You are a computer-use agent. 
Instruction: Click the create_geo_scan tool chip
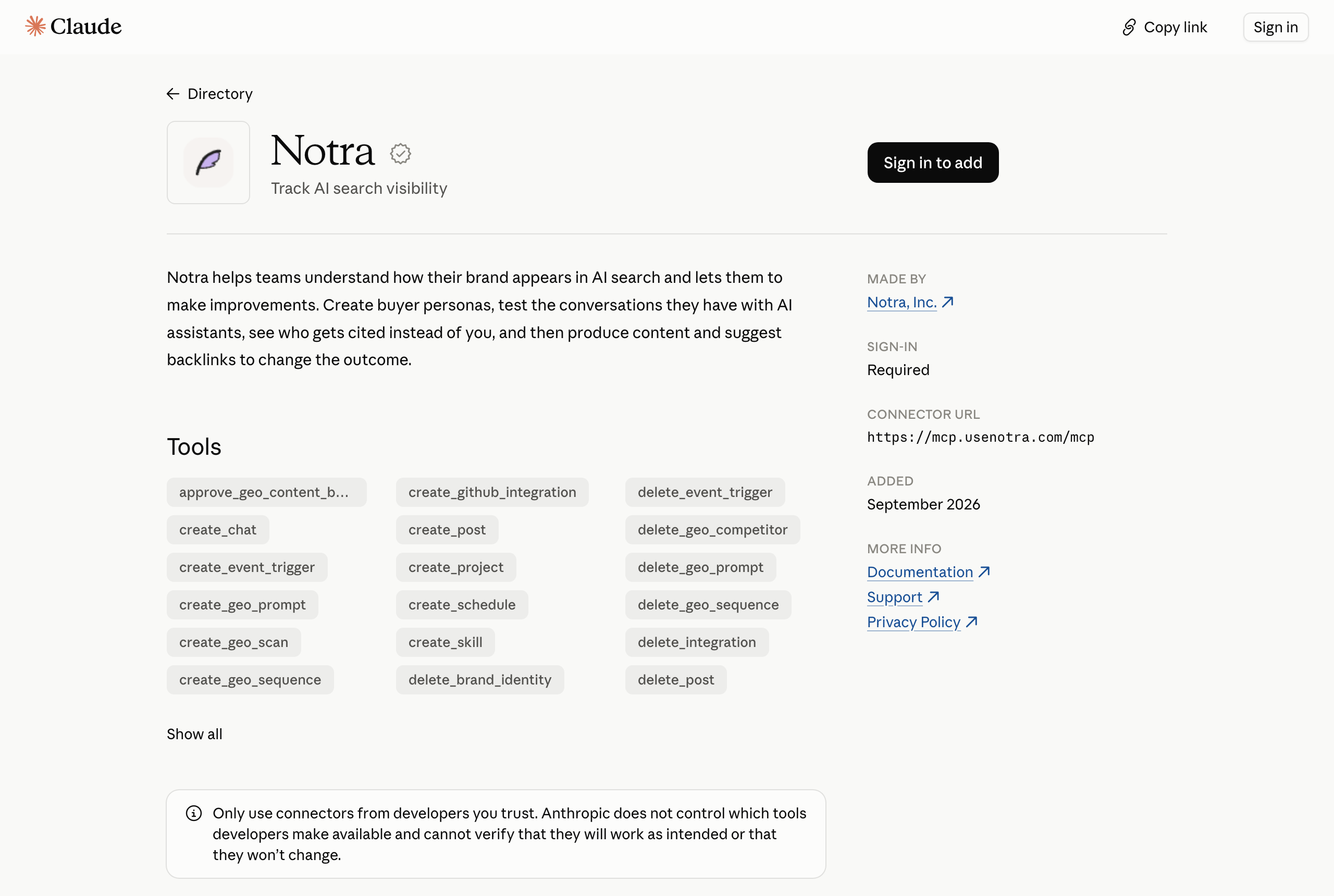click(x=234, y=642)
